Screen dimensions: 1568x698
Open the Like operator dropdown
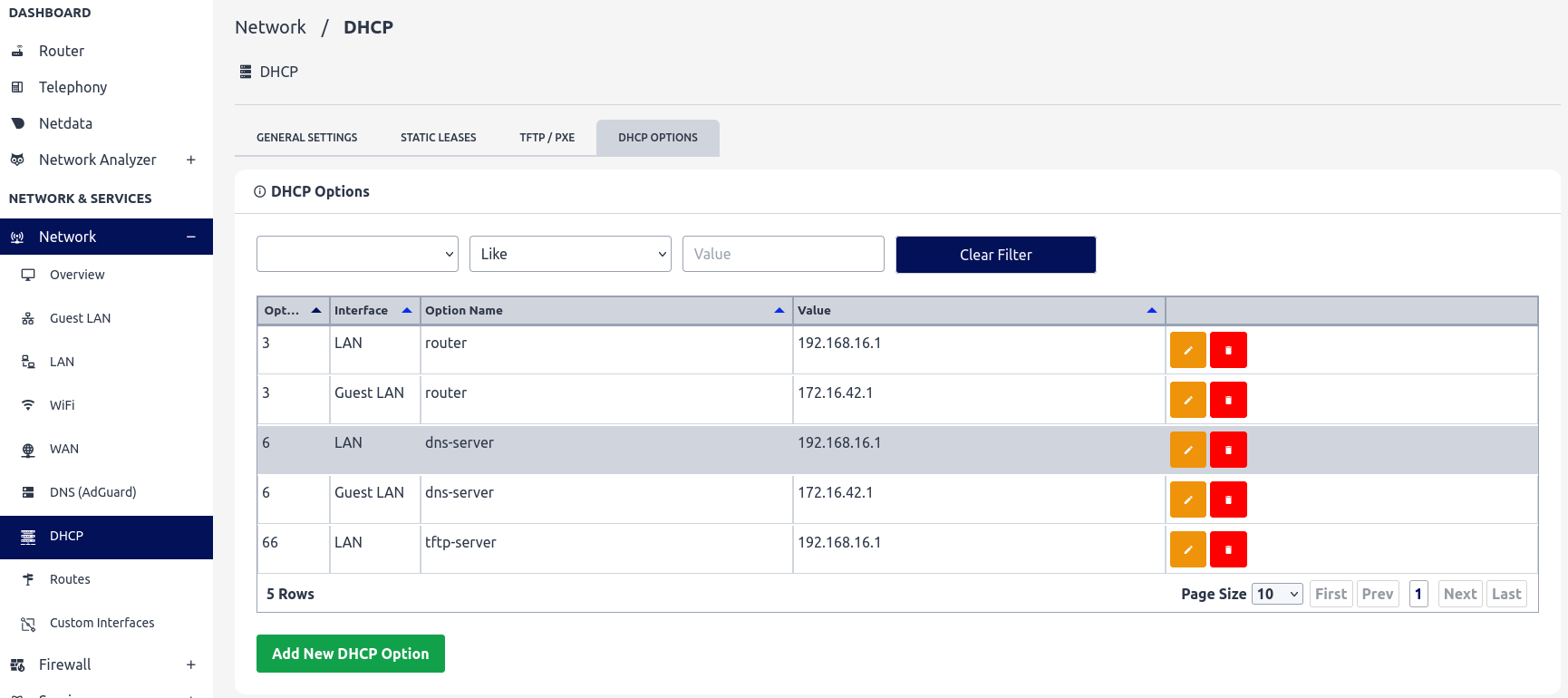(x=570, y=254)
